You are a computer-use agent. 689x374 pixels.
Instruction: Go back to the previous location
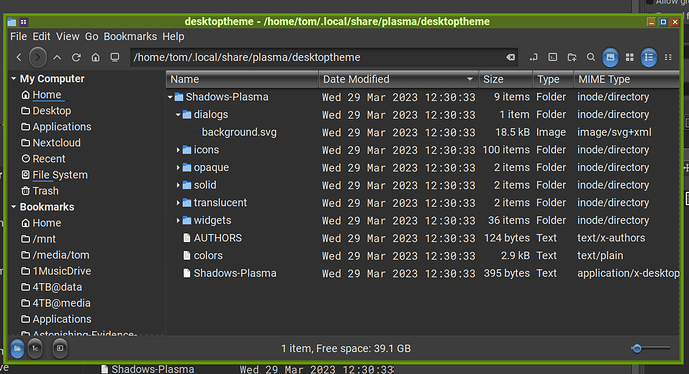click(19, 58)
